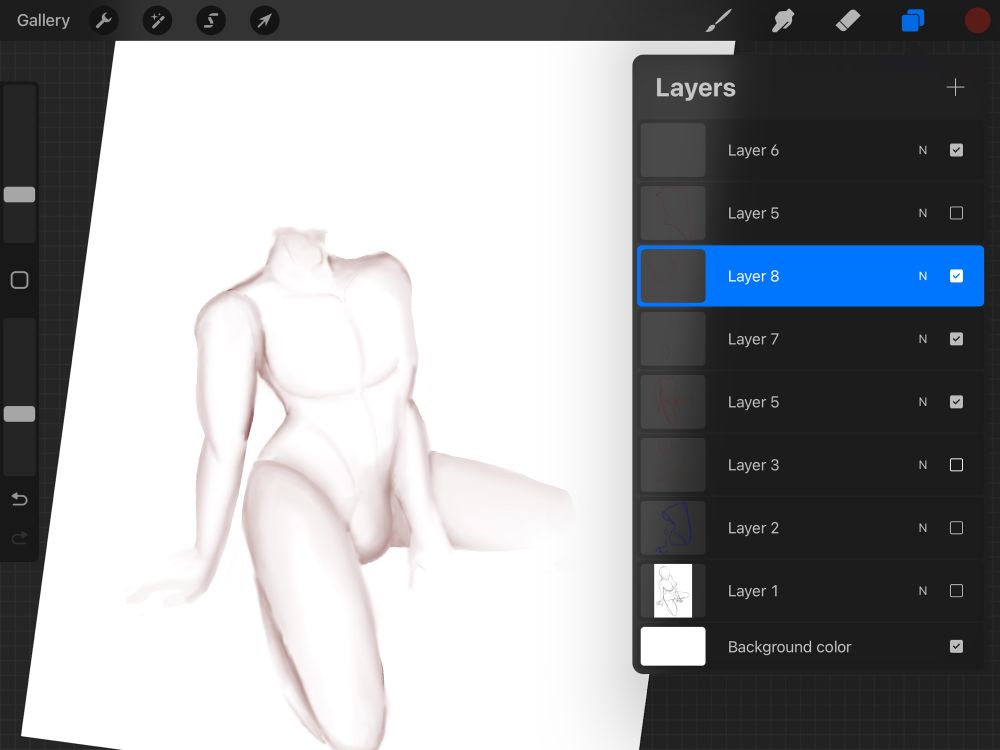This screenshot has width=1000, height=750.
Task: Toggle visibility of Layer 6
Action: pyautogui.click(x=956, y=149)
